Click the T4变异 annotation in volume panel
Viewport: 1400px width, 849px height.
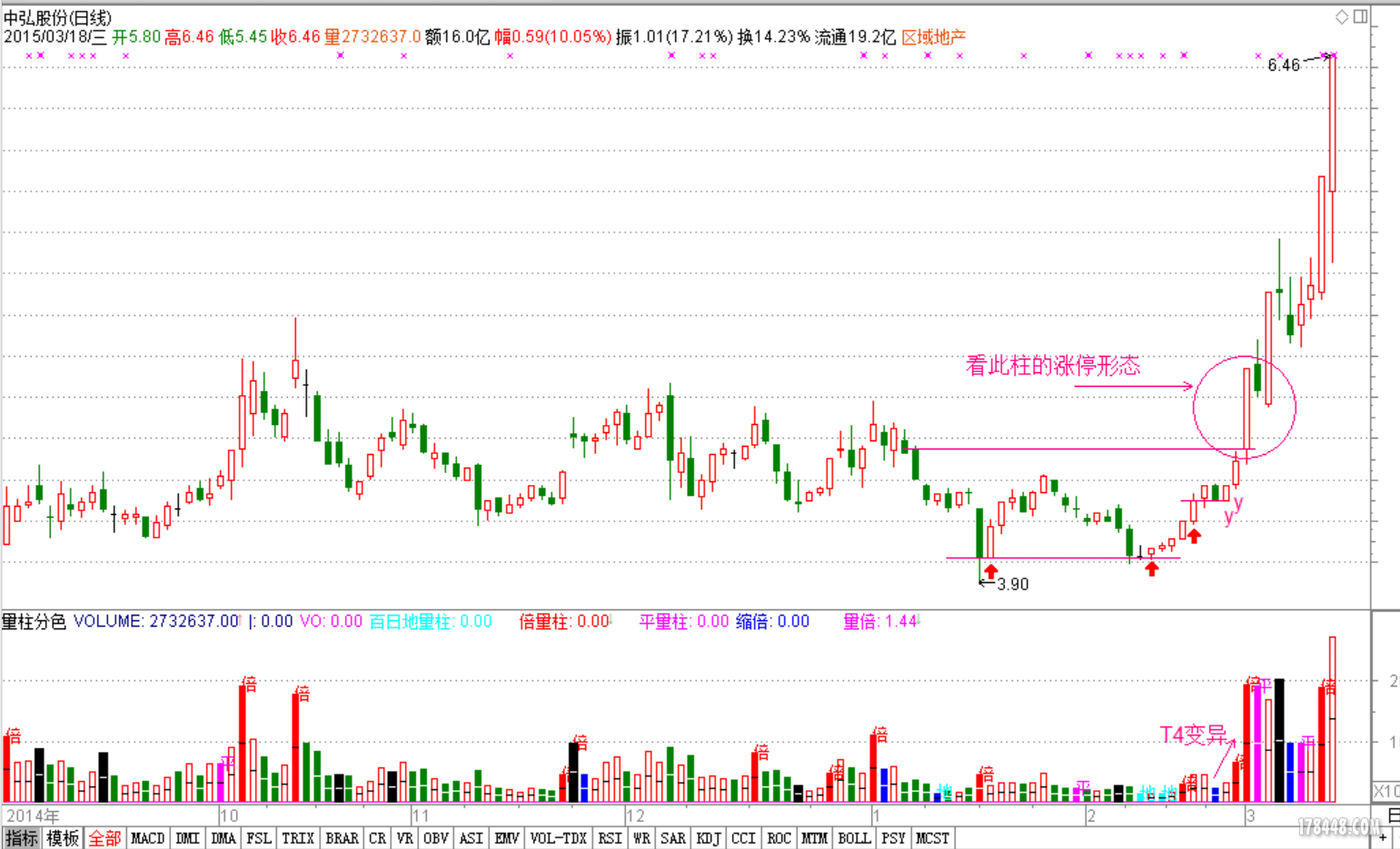click(x=1193, y=735)
